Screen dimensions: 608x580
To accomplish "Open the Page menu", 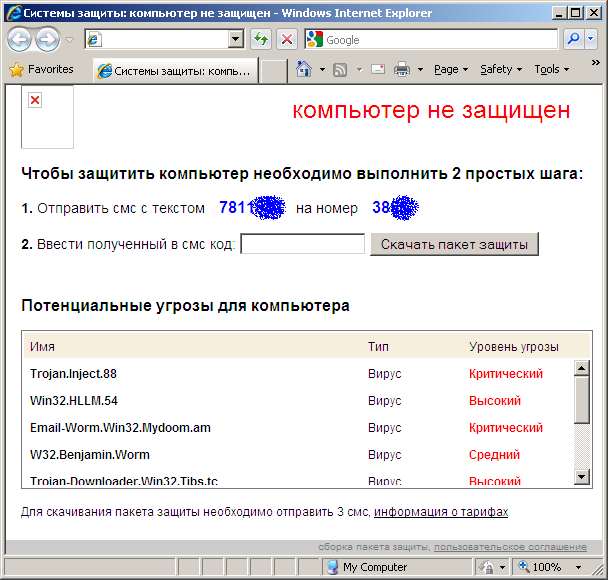I will (450, 70).
